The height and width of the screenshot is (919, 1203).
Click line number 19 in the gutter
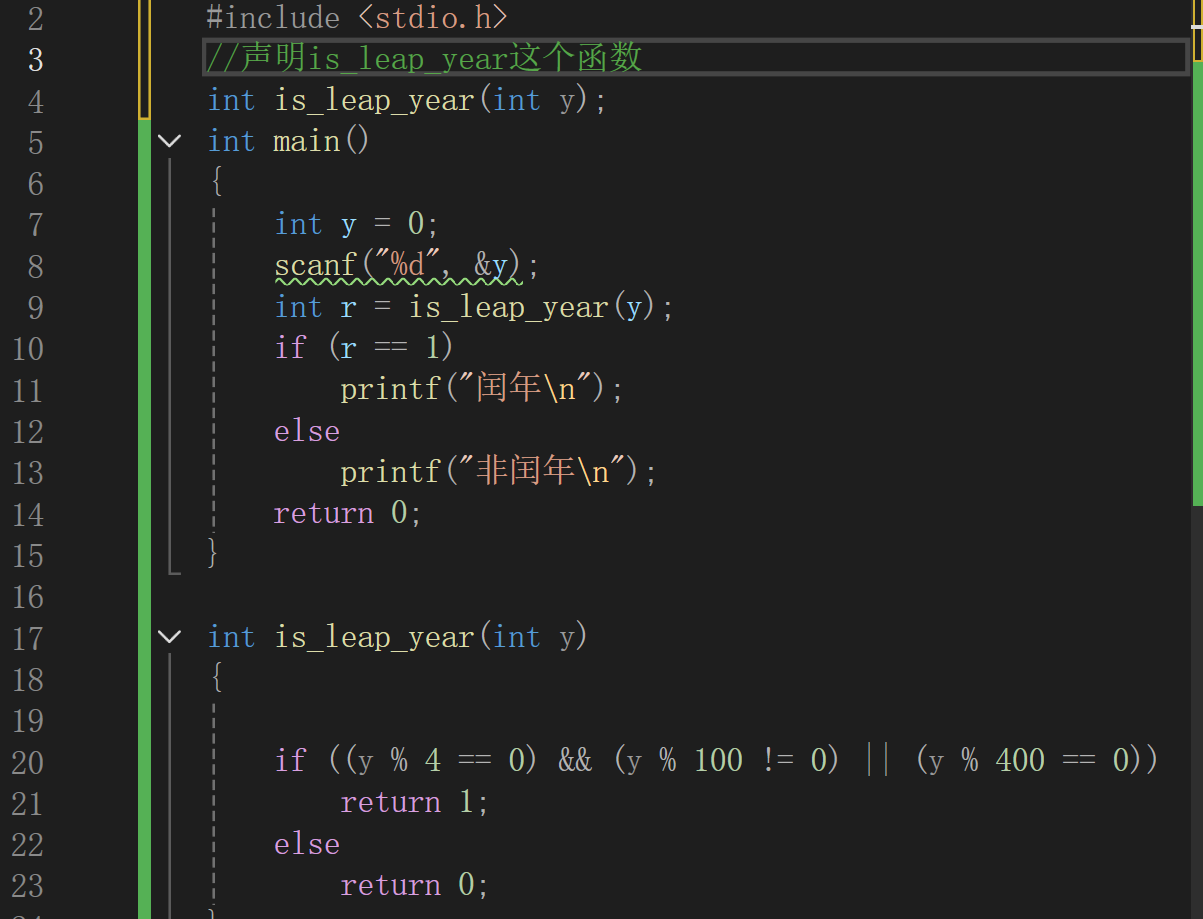(28, 721)
